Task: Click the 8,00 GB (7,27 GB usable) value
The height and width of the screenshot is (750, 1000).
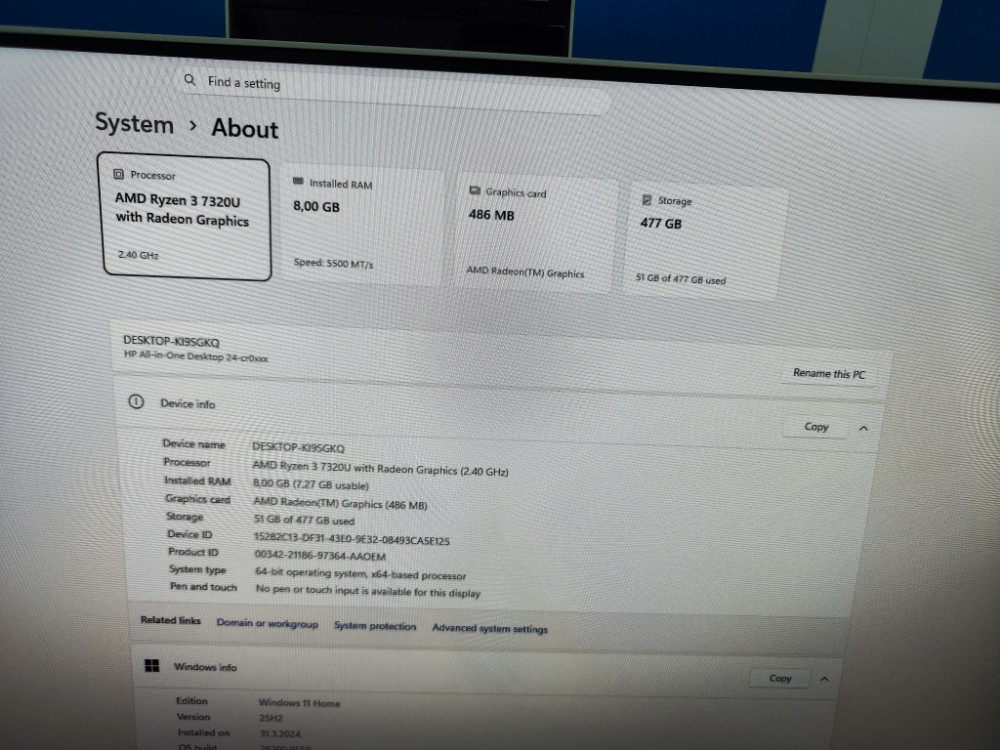Action: [311, 485]
